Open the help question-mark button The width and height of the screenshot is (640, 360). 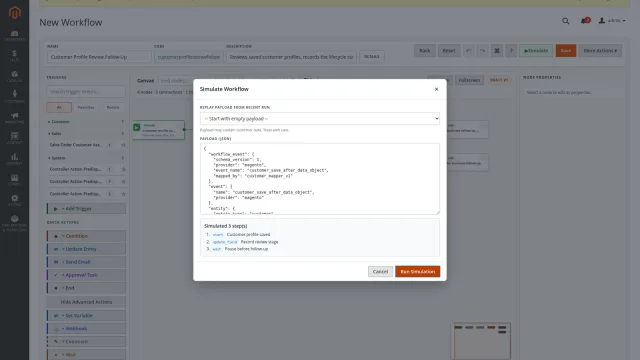coord(511,51)
